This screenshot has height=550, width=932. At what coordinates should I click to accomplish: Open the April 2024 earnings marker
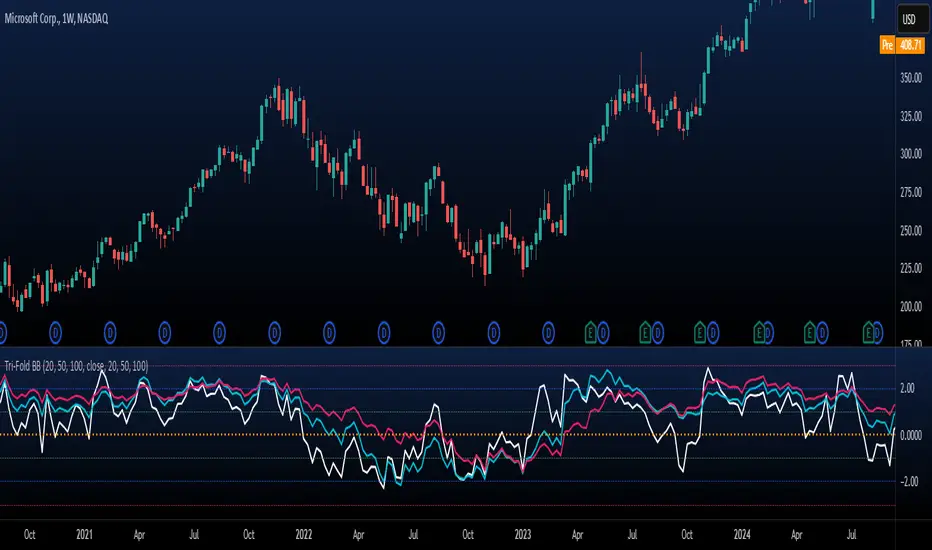[x=810, y=333]
